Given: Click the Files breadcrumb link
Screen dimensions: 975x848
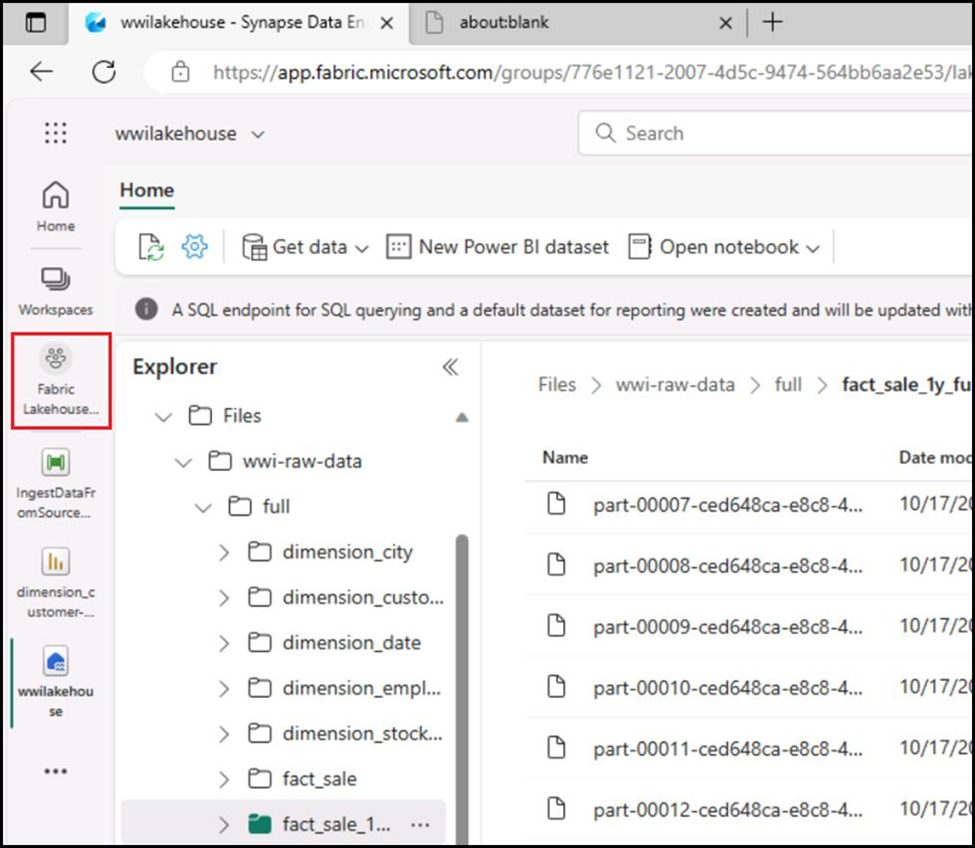Looking at the screenshot, I should pyautogui.click(x=557, y=385).
